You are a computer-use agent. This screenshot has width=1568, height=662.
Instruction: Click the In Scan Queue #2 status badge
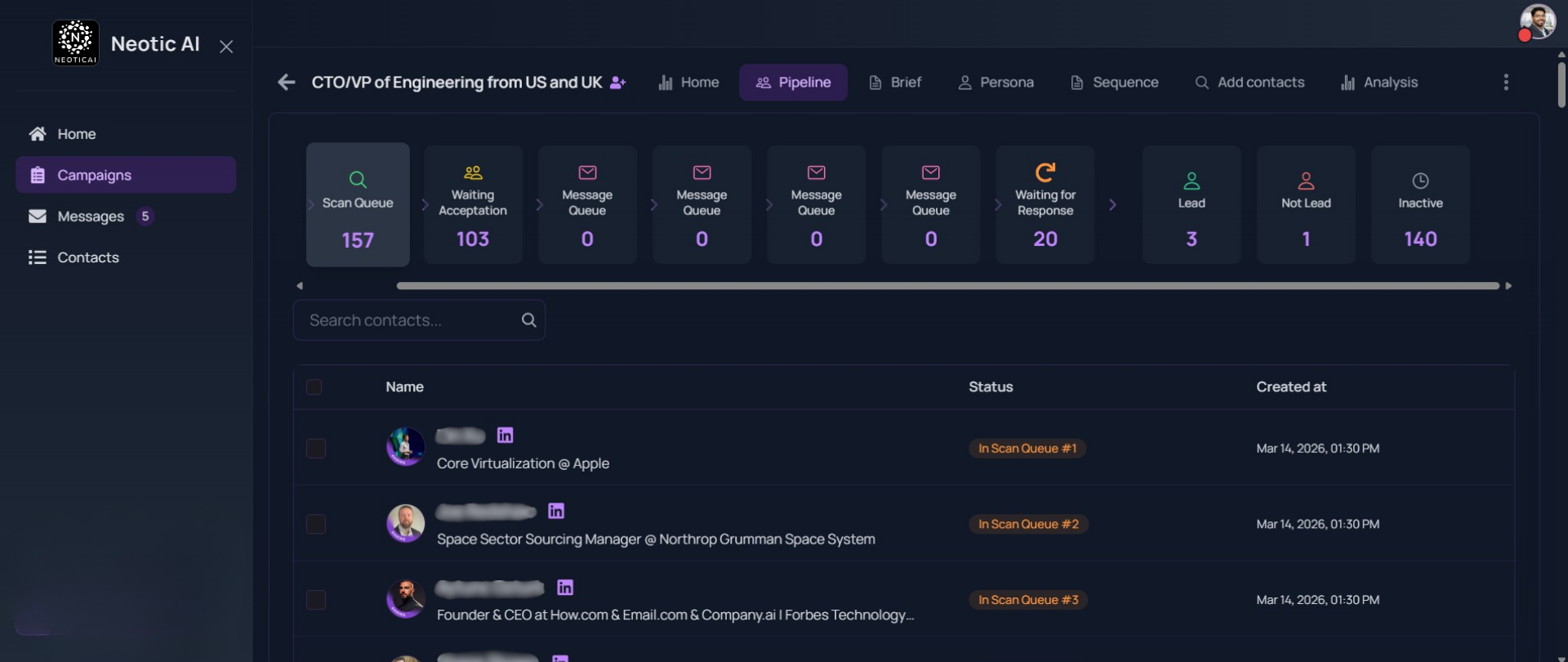click(1028, 524)
